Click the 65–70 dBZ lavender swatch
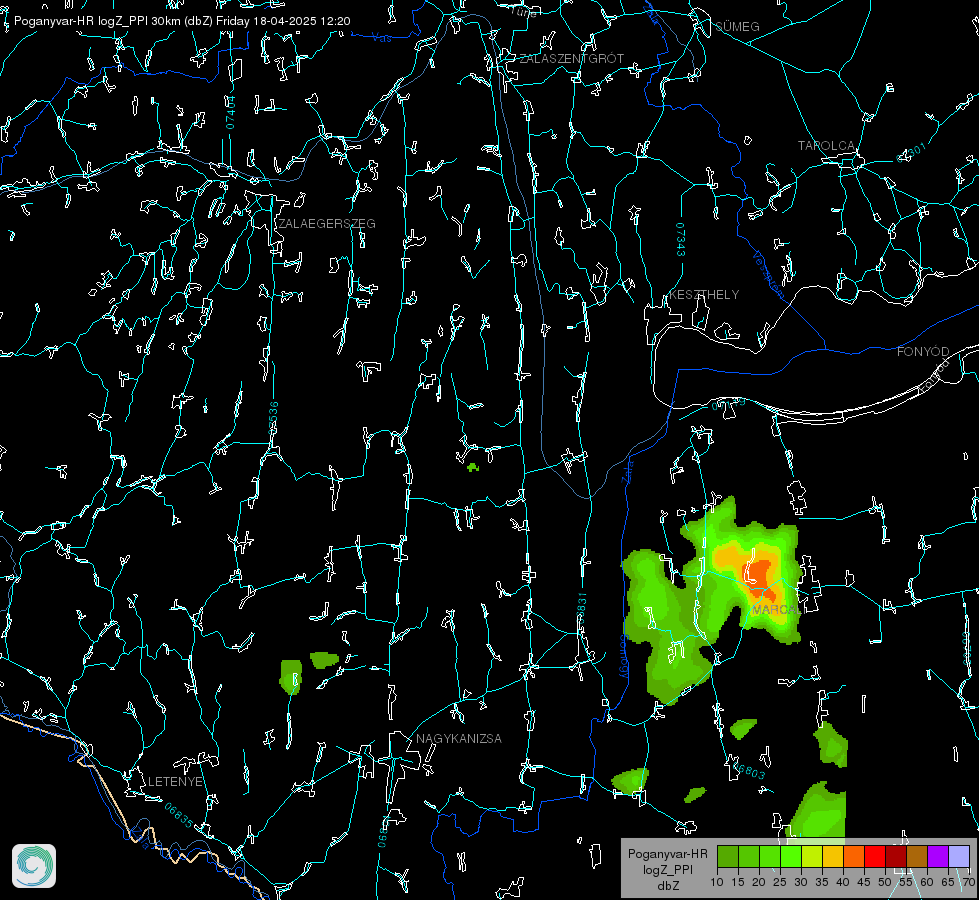The width and height of the screenshot is (979, 900). (959, 856)
